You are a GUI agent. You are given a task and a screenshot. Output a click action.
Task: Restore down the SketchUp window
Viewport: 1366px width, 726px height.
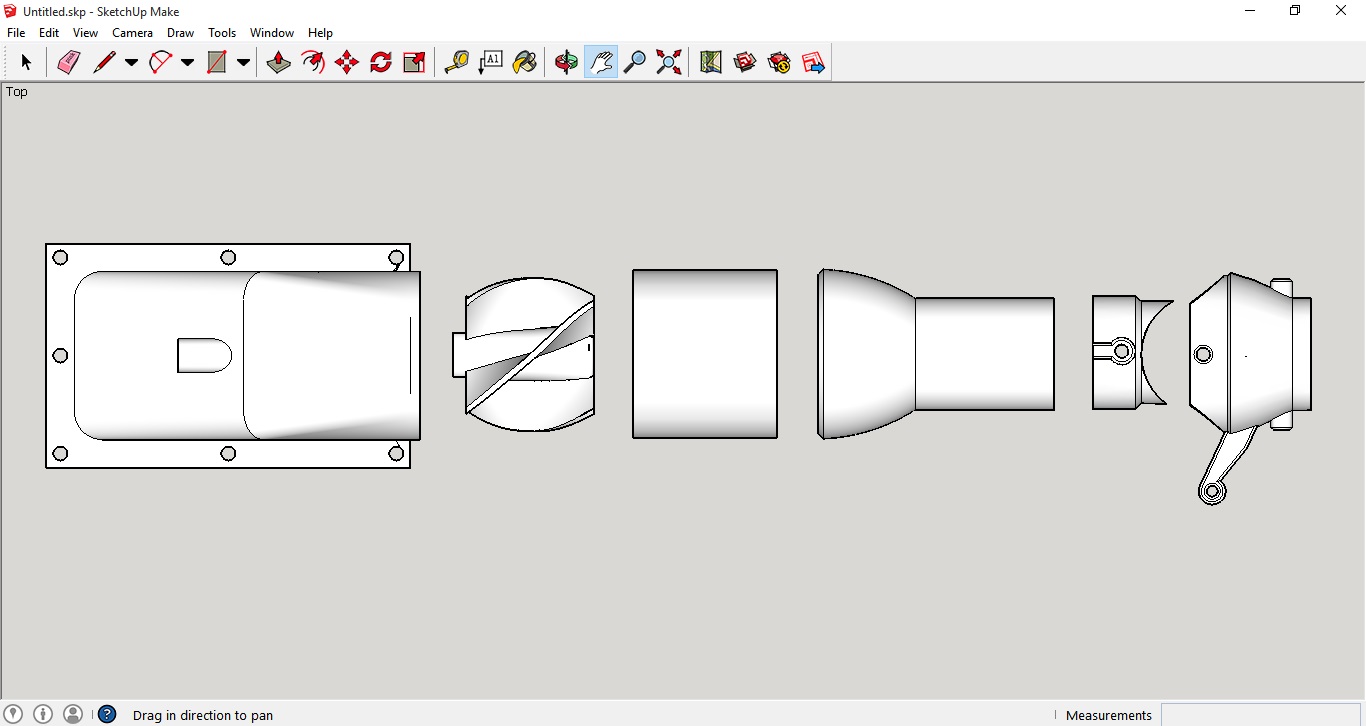(x=1295, y=11)
